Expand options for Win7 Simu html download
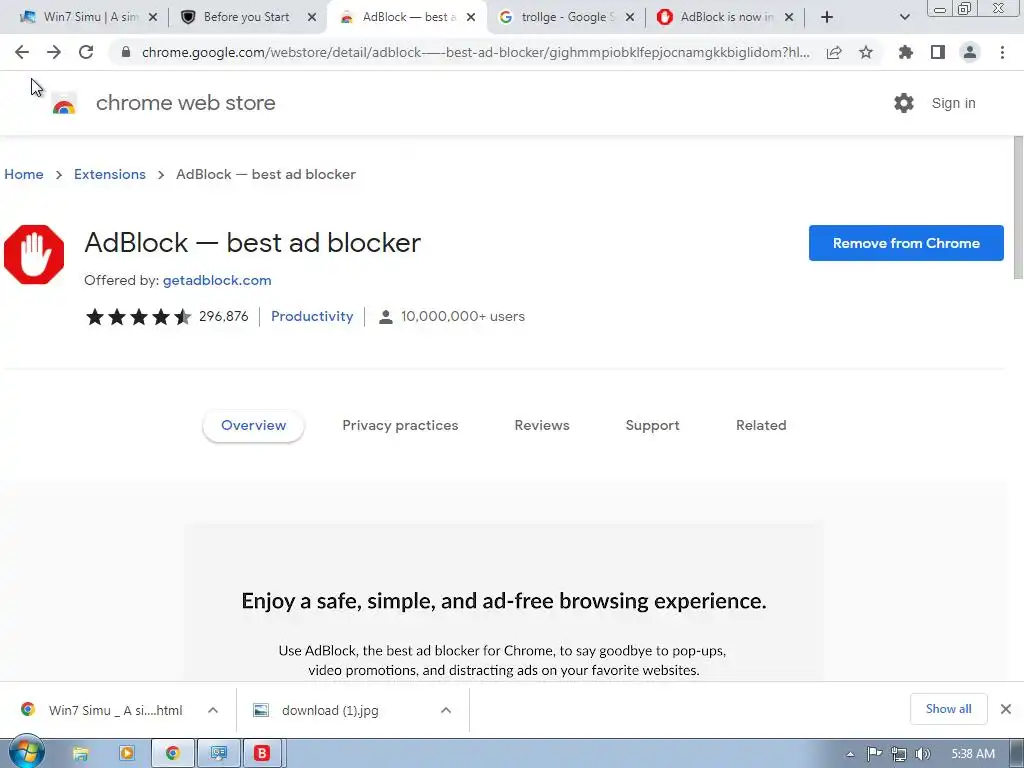The height and width of the screenshot is (768, 1024). [x=213, y=710]
